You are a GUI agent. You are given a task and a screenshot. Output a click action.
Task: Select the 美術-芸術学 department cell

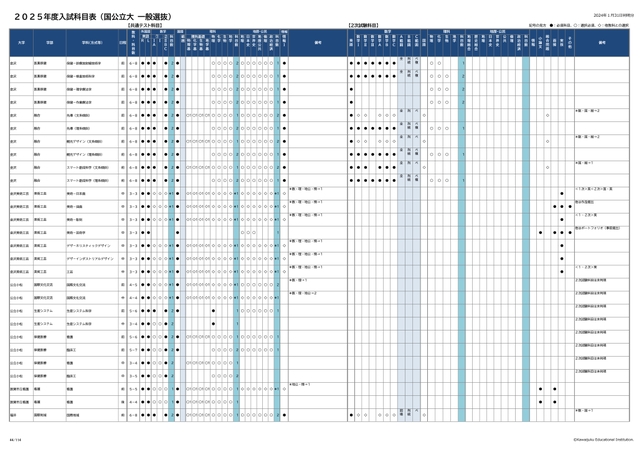point(76,231)
